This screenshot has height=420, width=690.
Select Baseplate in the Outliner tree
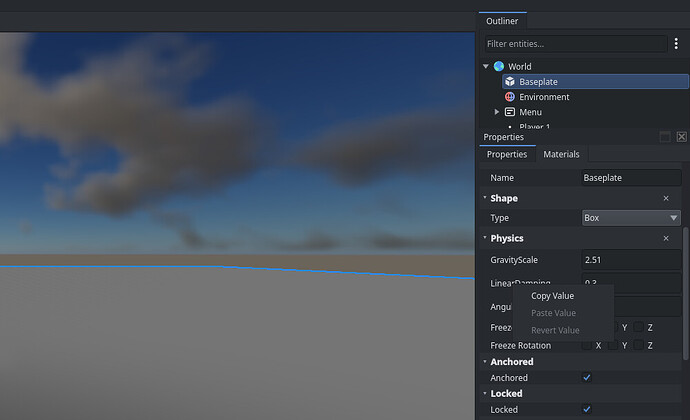click(x=595, y=81)
